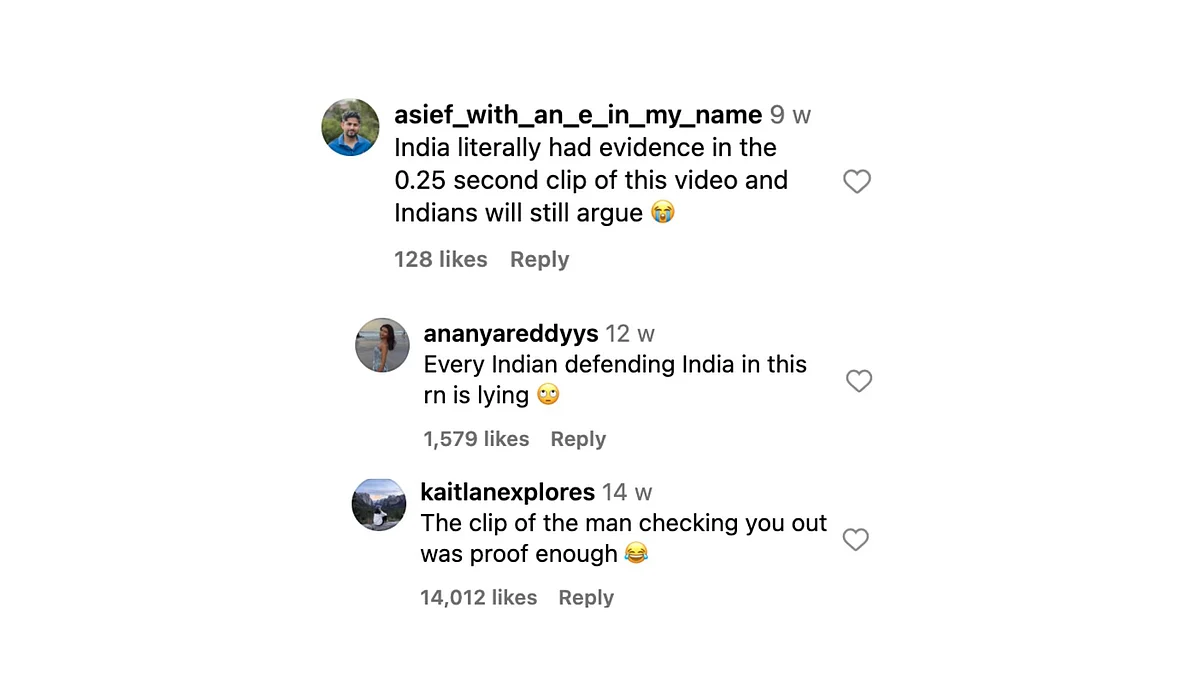View the 1,579 likes list
The width and height of the screenshot is (1200, 675).
pos(476,439)
